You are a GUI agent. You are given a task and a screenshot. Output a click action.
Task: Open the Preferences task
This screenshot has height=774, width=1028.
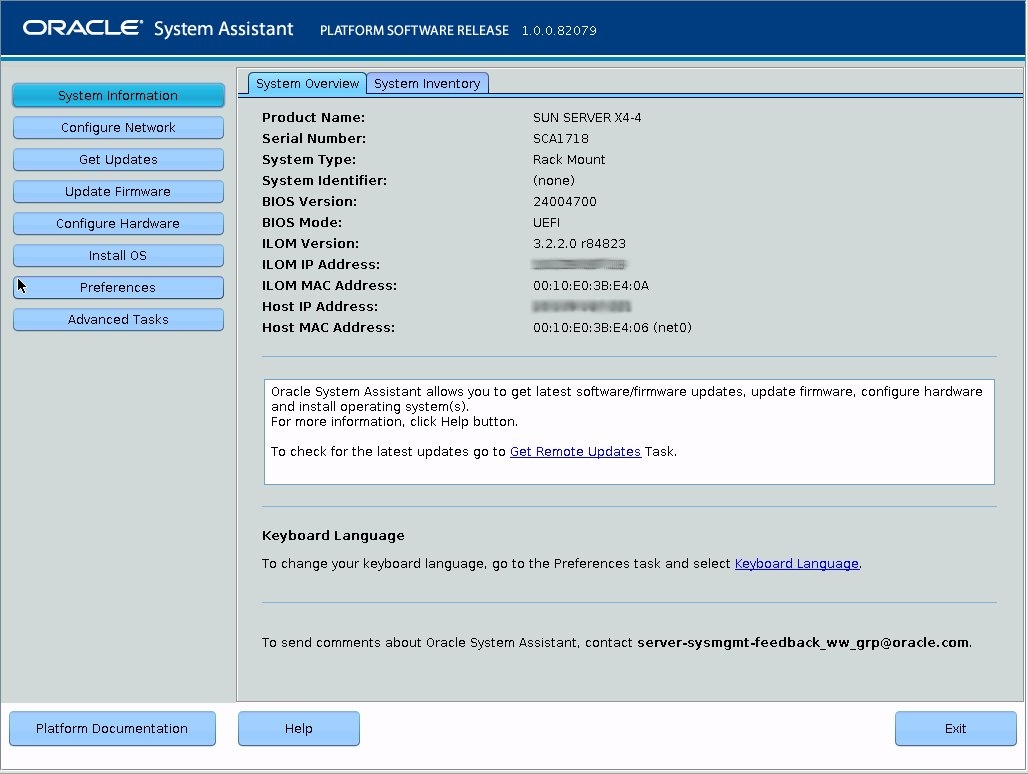pyautogui.click(x=118, y=288)
